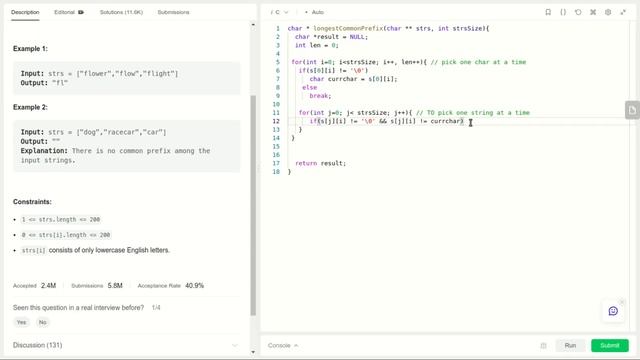Click code line 17 'return result;'
This screenshot has height=360, width=640.
pyautogui.click(x=320, y=163)
